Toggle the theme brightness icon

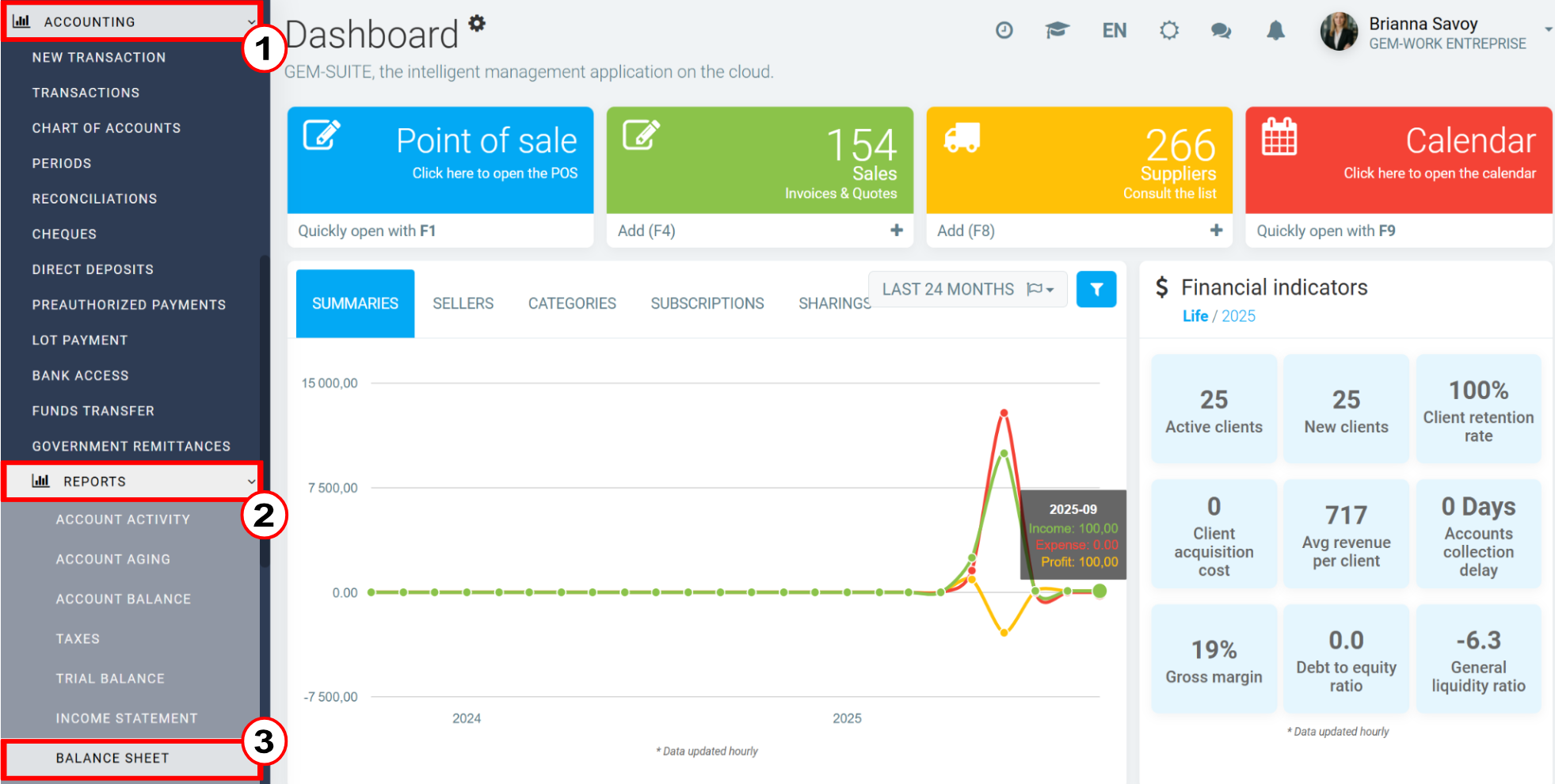tap(1169, 30)
